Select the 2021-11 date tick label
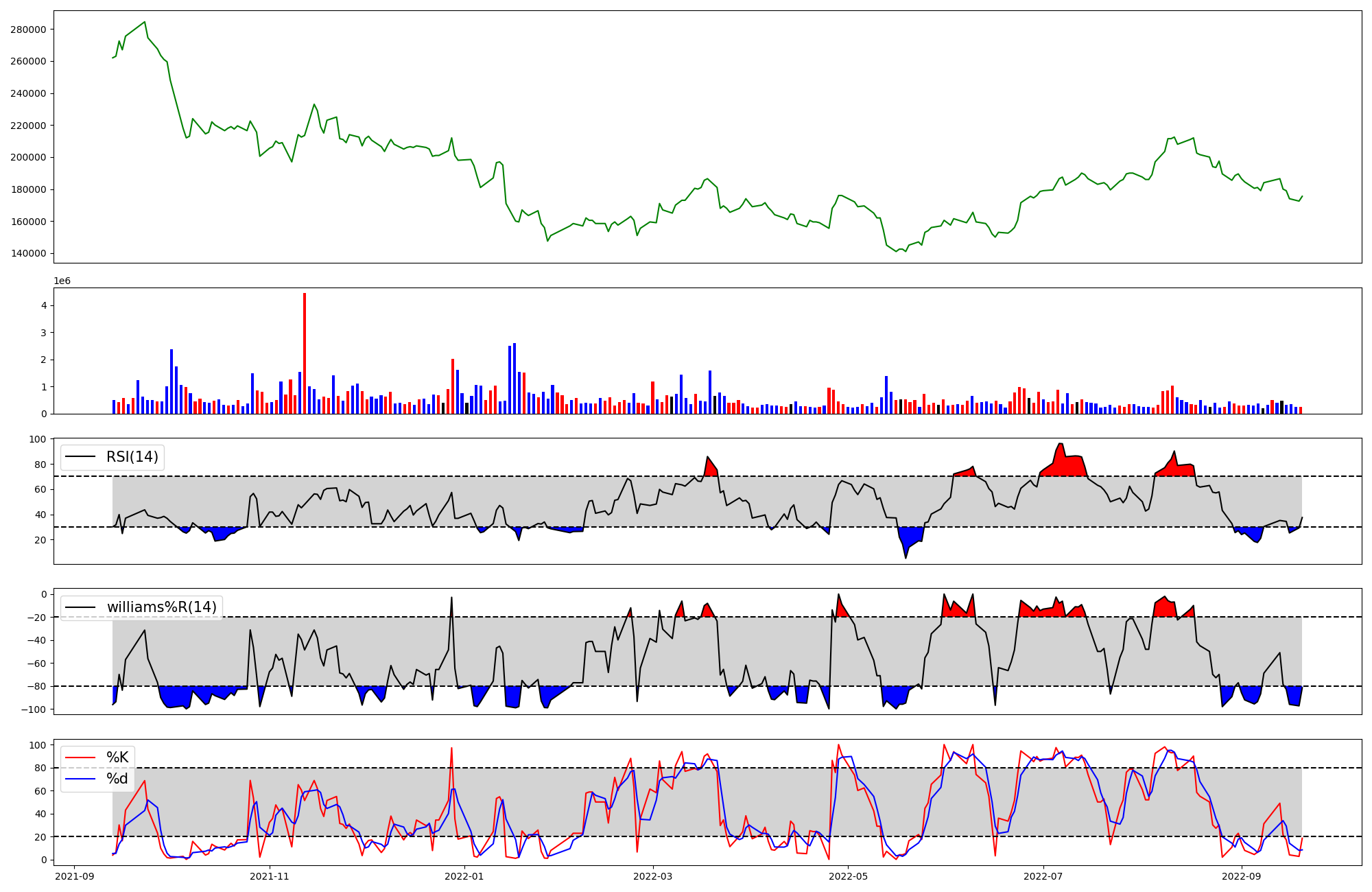The image size is (1372, 892). pyautogui.click(x=270, y=876)
